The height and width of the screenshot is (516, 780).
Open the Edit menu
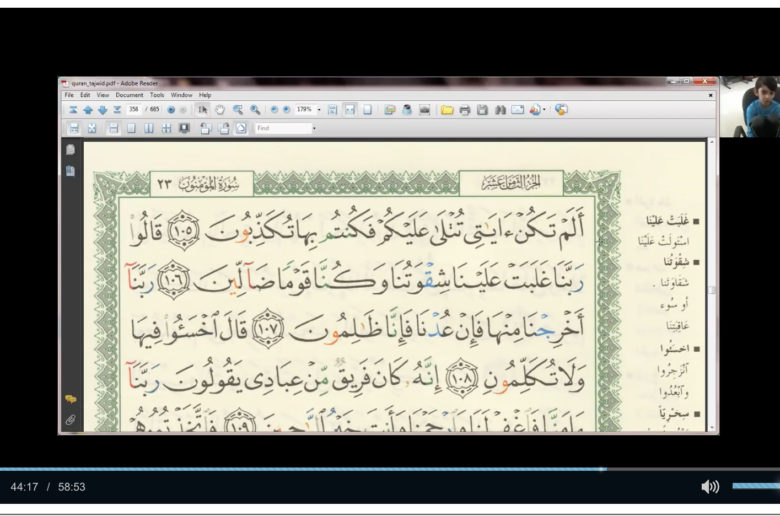click(85, 95)
